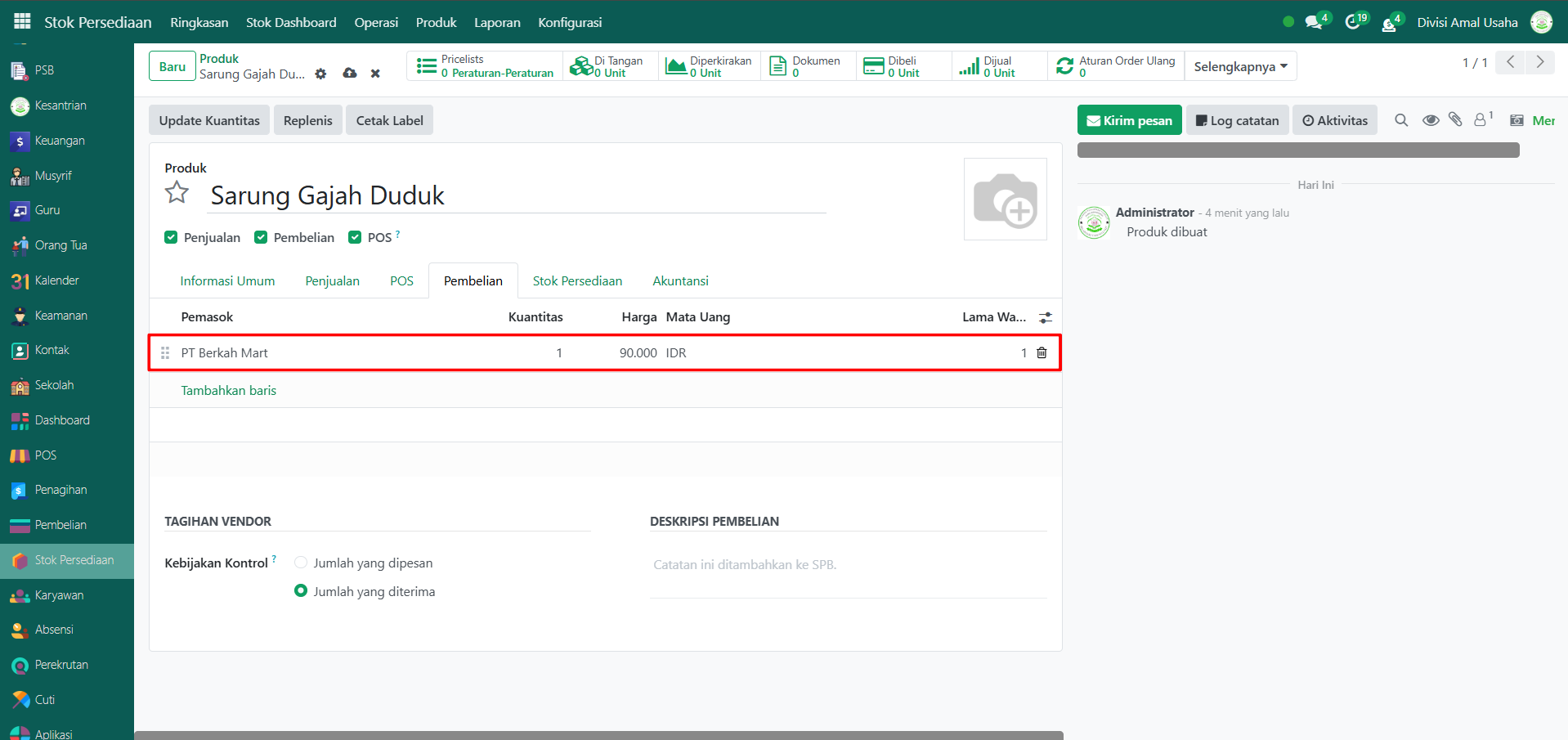Open the apps grid menu icon

[x=22, y=22]
